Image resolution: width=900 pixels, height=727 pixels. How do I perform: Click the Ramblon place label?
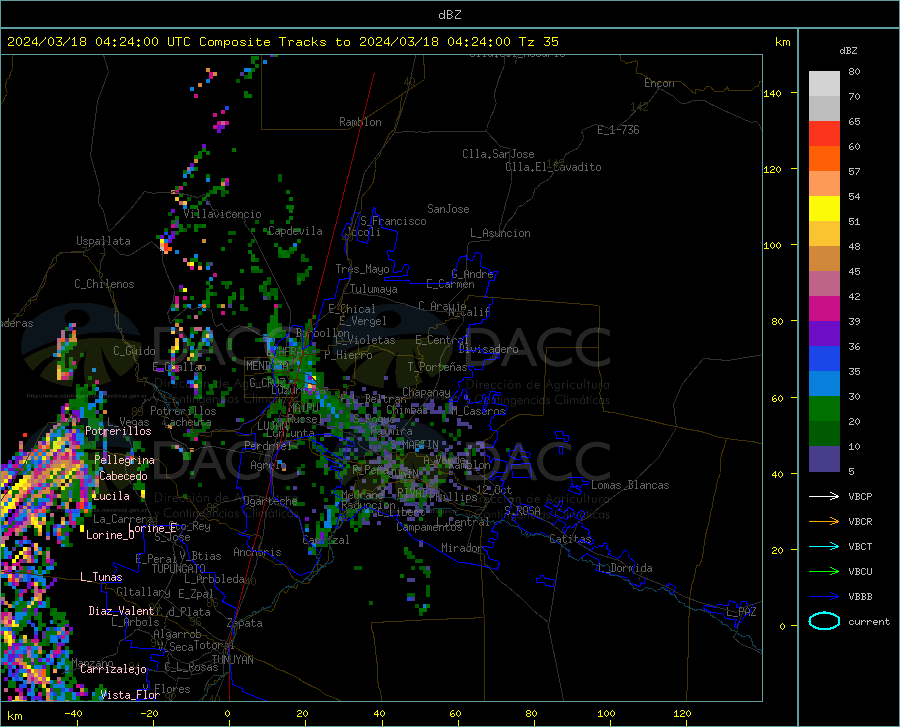(360, 122)
